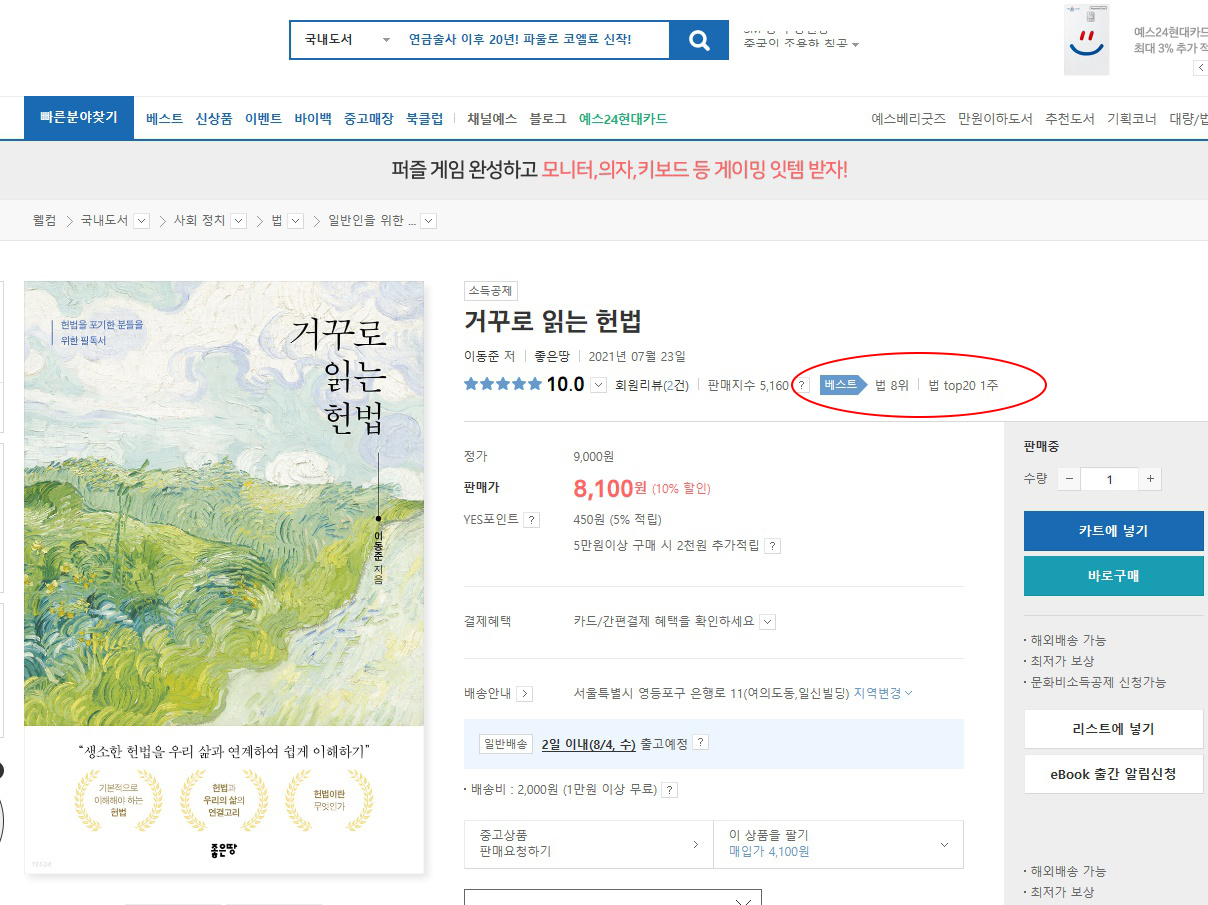The height and width of the screenshot is (905, 1208).
Task: Expand the 일반인을 위한 breadcrumb dropdown
Action: tap(428, 221)
